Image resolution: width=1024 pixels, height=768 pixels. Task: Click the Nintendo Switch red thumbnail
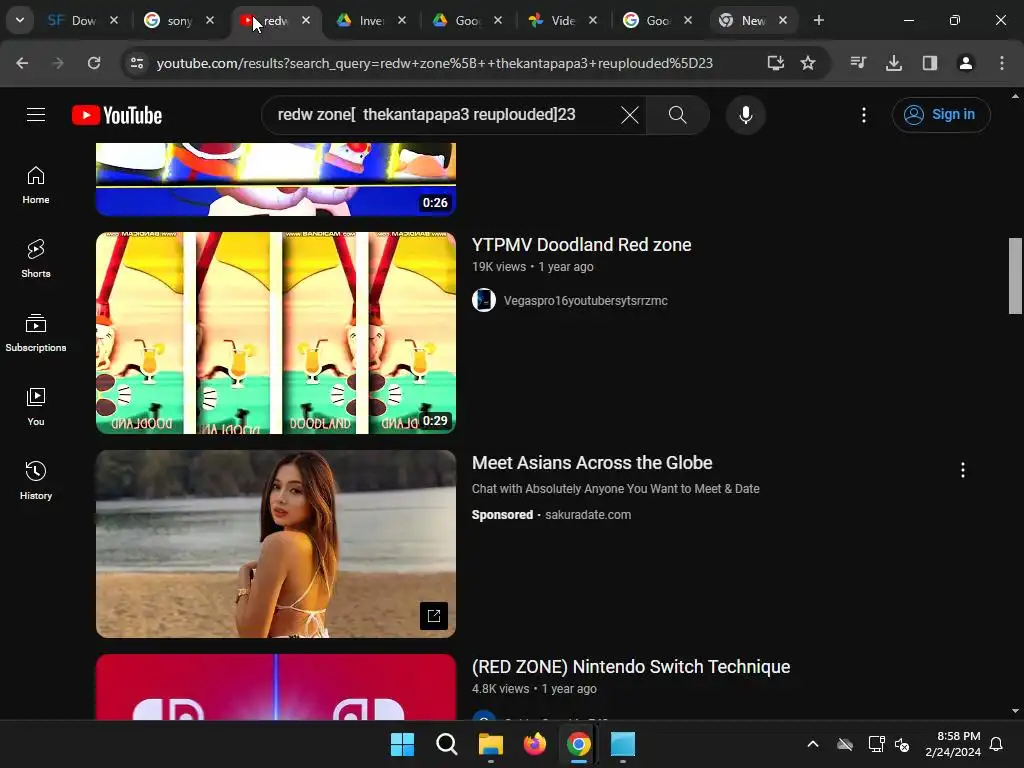tap(276, 687)
